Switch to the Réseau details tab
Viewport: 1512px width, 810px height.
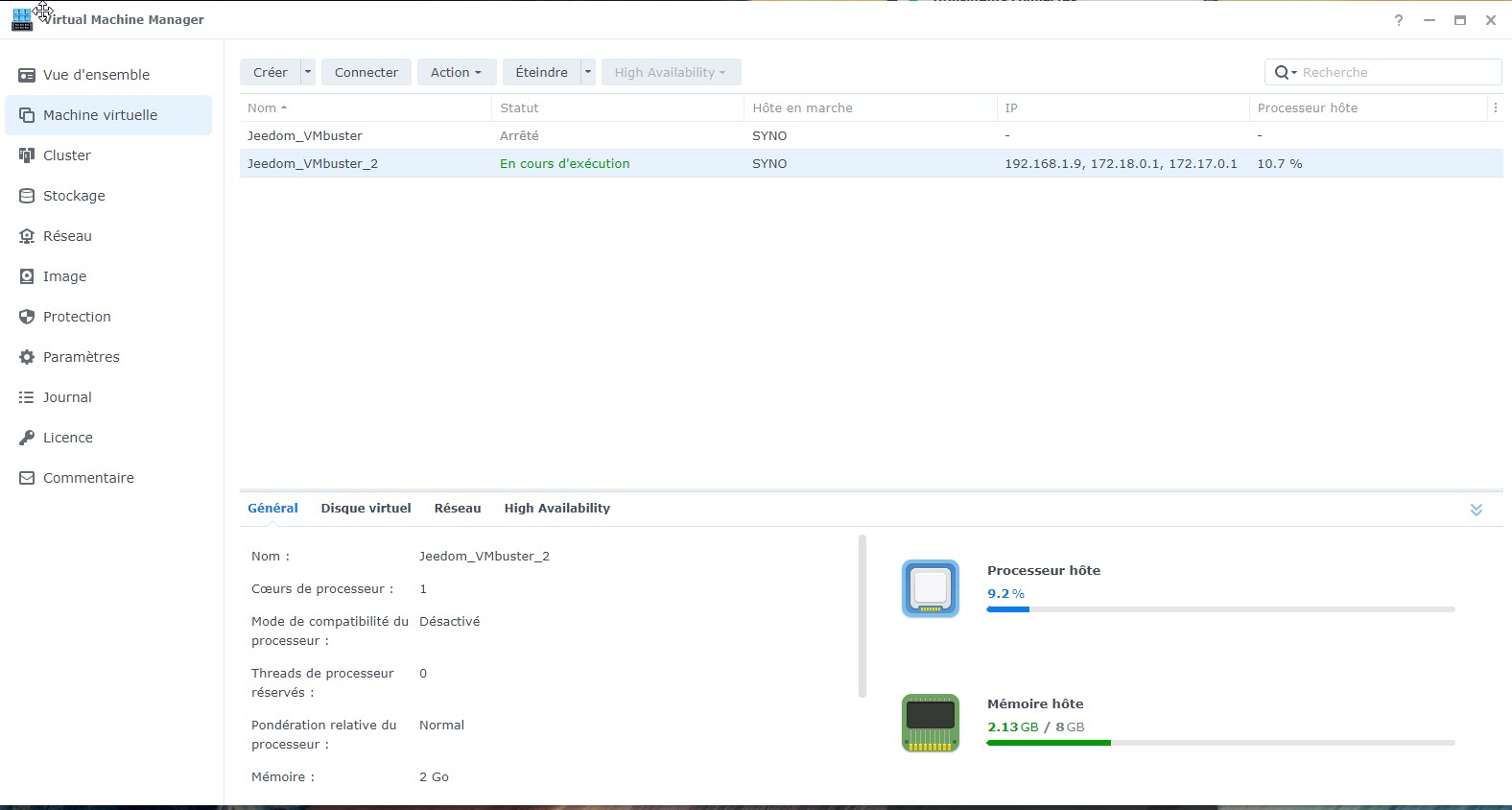458,509
